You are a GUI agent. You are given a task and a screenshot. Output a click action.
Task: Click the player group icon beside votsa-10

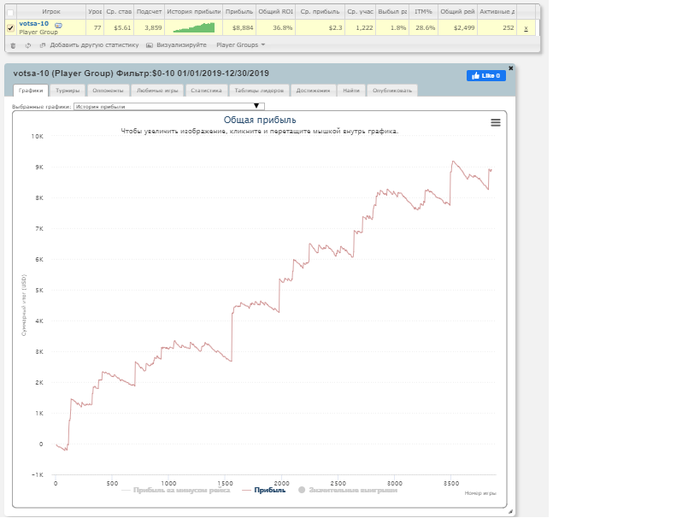[58, 25]
